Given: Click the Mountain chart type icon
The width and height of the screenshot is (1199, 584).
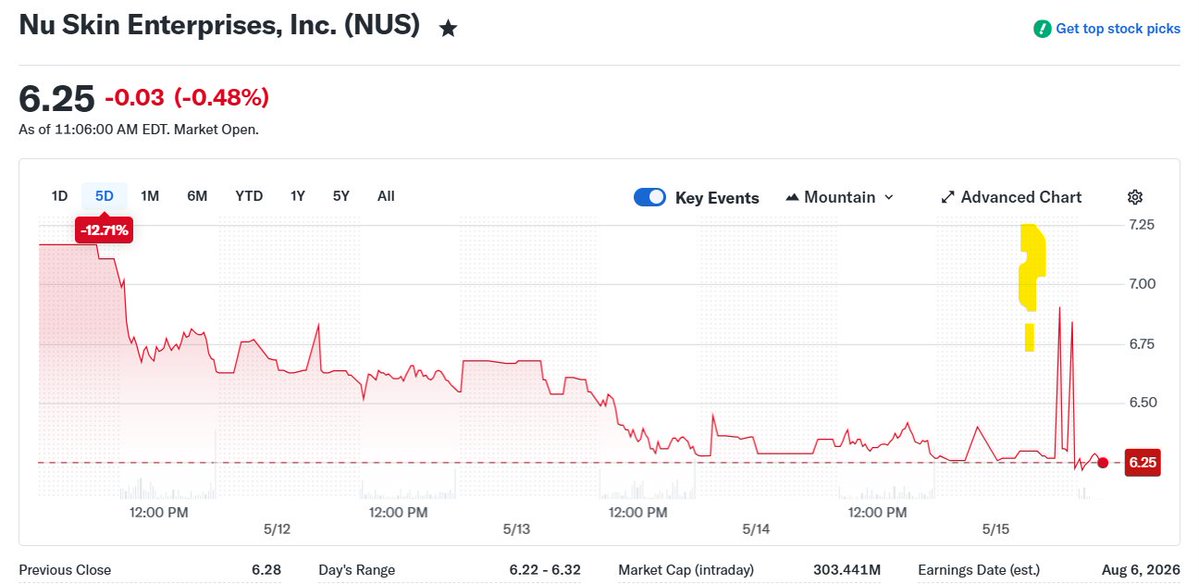Looking at the screenshot, I should coord(792,197).
